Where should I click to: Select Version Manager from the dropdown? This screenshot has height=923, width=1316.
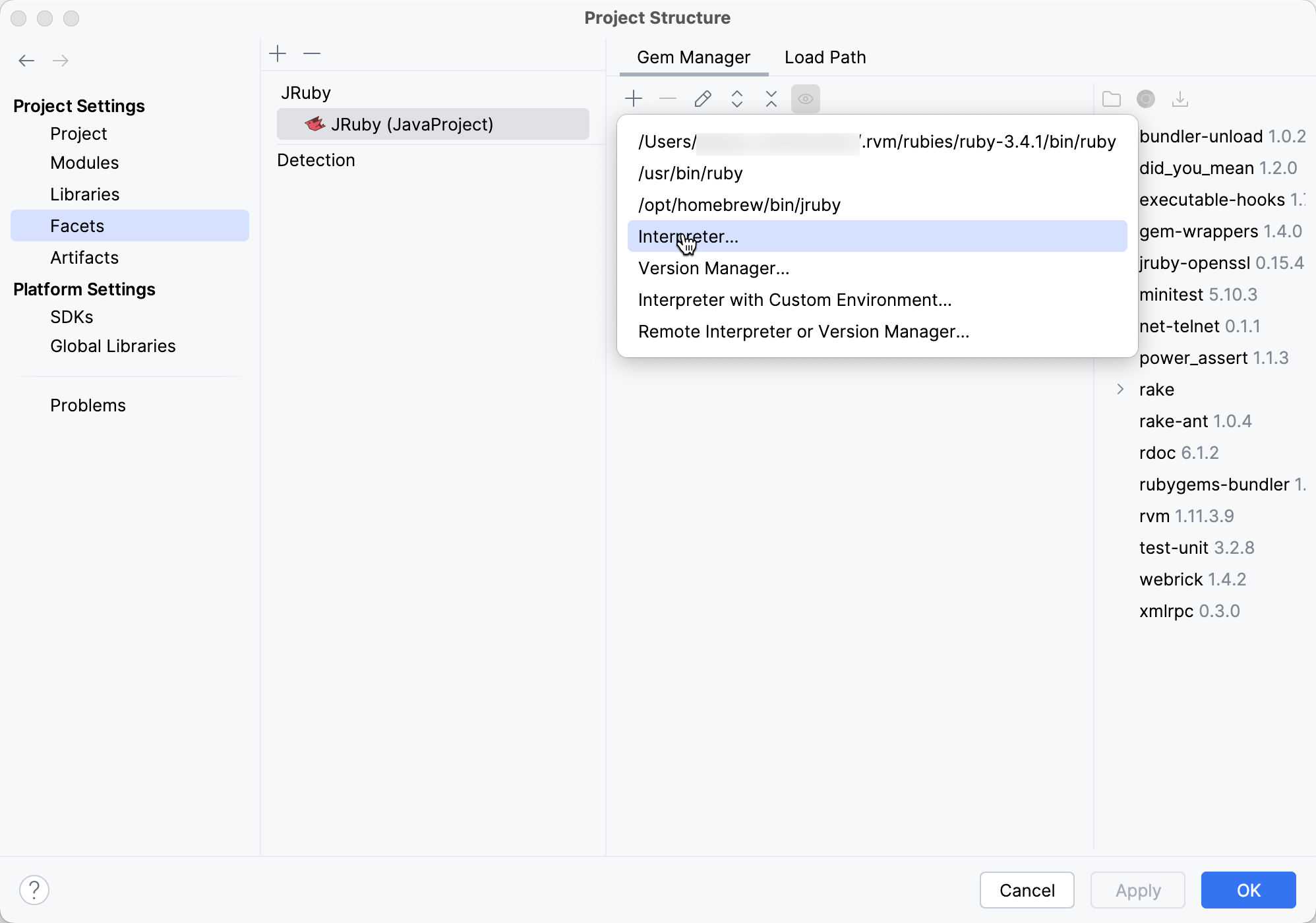point(713,268)
